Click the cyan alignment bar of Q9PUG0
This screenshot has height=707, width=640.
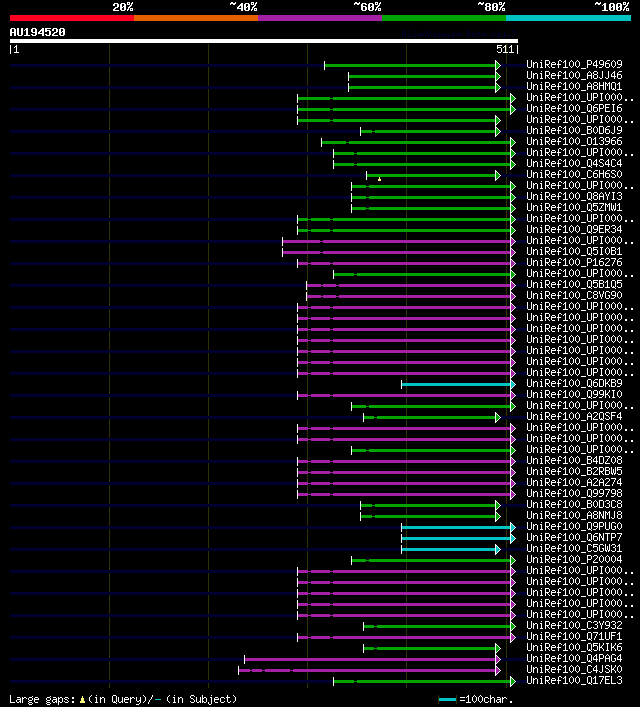(456, 528)
